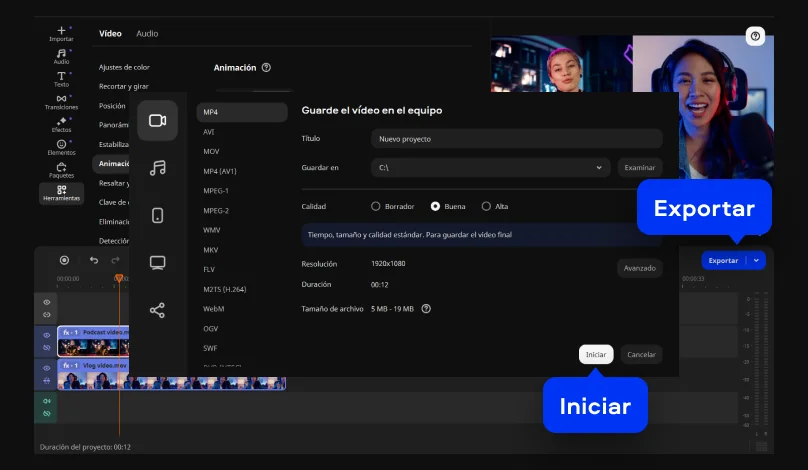Click the share/upload export icon

click(x=157, y=310)
